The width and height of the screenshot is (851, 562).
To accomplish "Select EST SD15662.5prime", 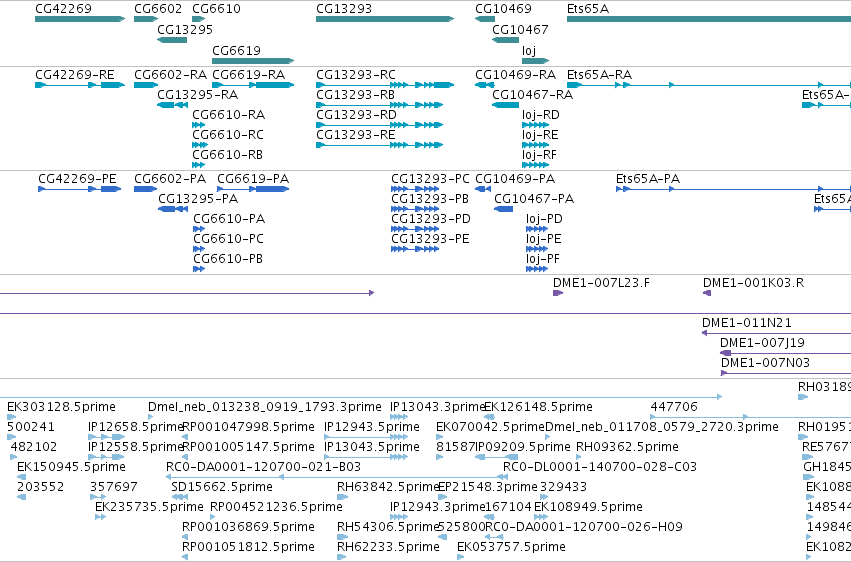I will pos(180,497).
